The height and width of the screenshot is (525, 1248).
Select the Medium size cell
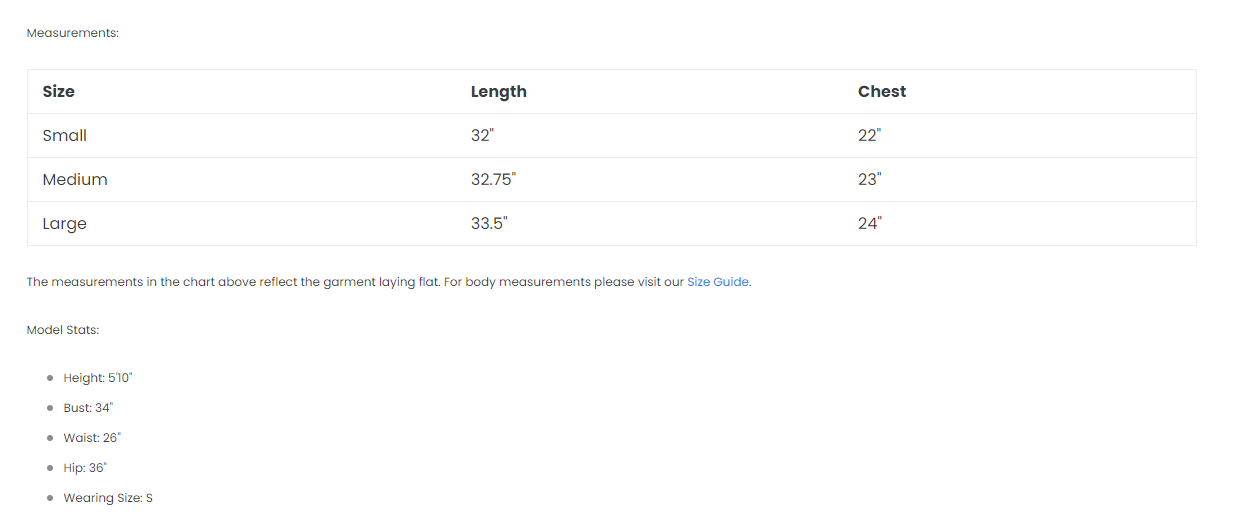pos(75,179)
